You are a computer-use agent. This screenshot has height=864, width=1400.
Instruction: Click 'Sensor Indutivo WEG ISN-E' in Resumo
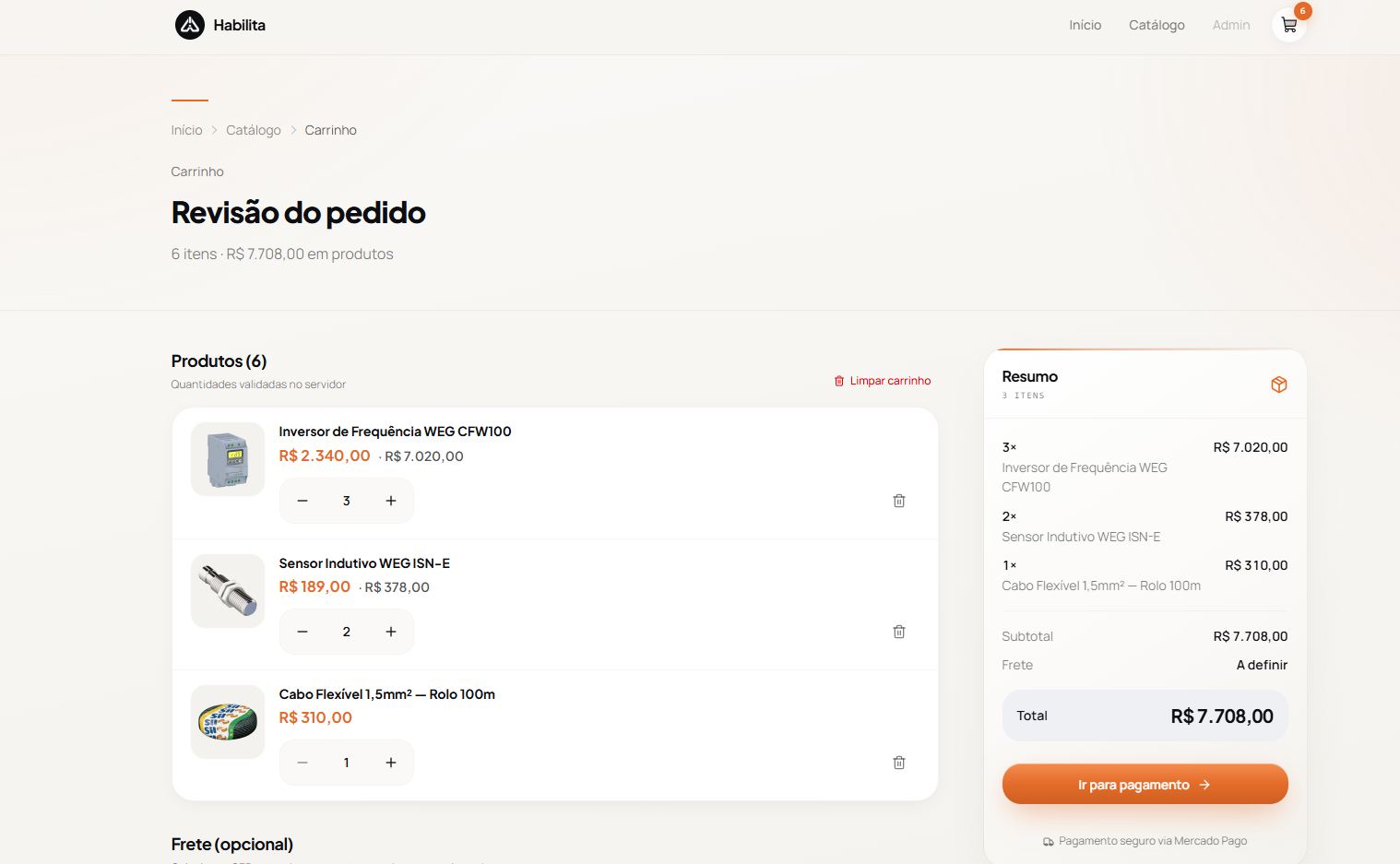1081,537
